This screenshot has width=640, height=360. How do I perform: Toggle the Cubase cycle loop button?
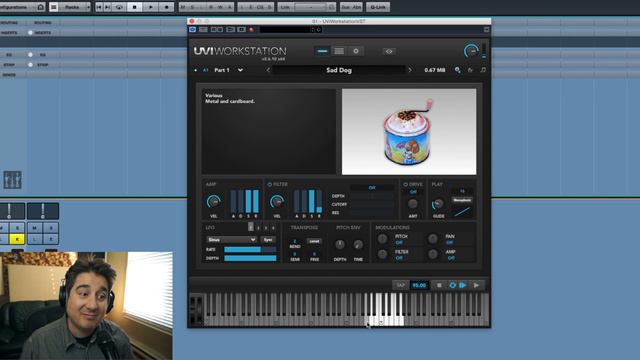click(119, 7)
